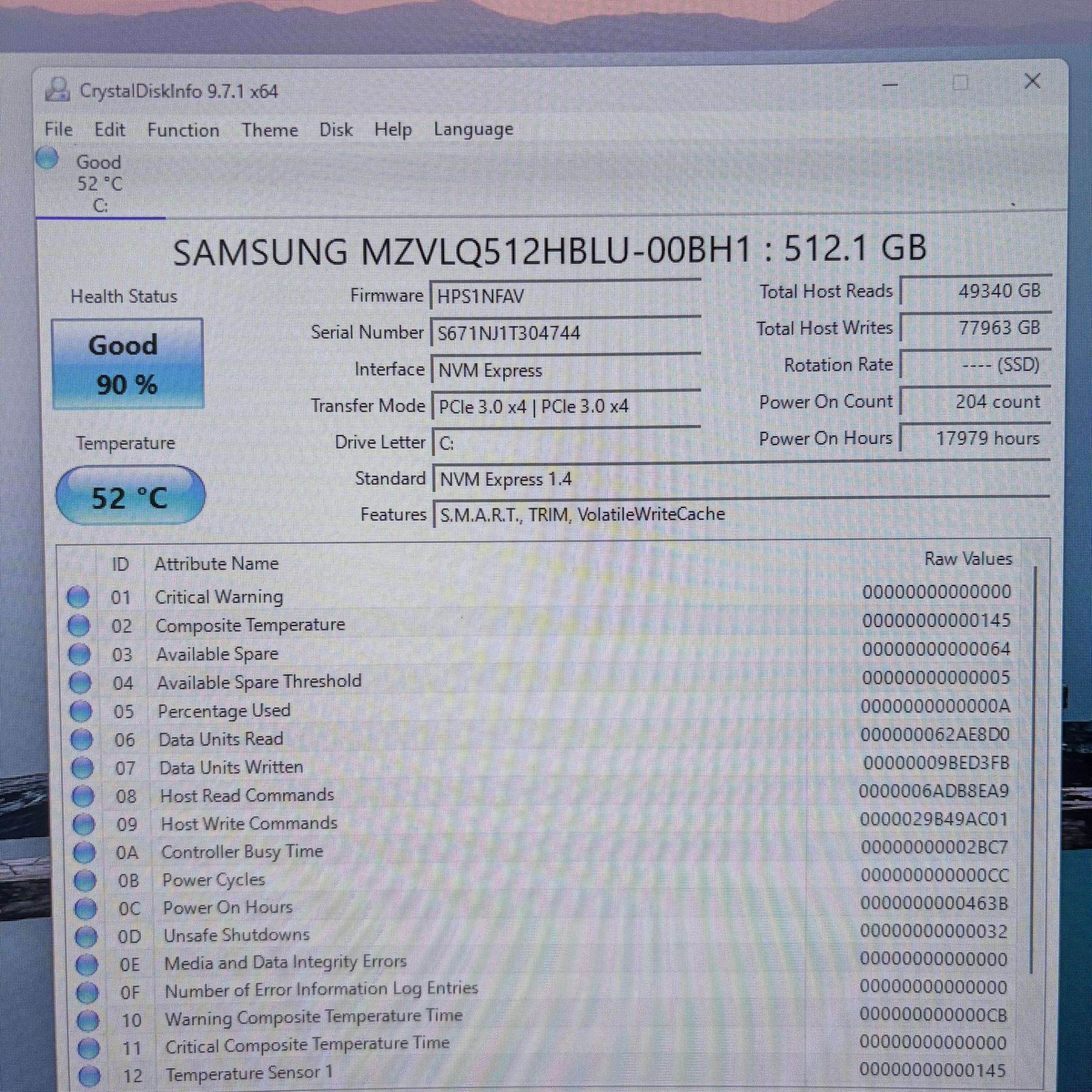Open the Disk menu
The width and height of the screenshot is (1092, 1092).
[336, 130]
